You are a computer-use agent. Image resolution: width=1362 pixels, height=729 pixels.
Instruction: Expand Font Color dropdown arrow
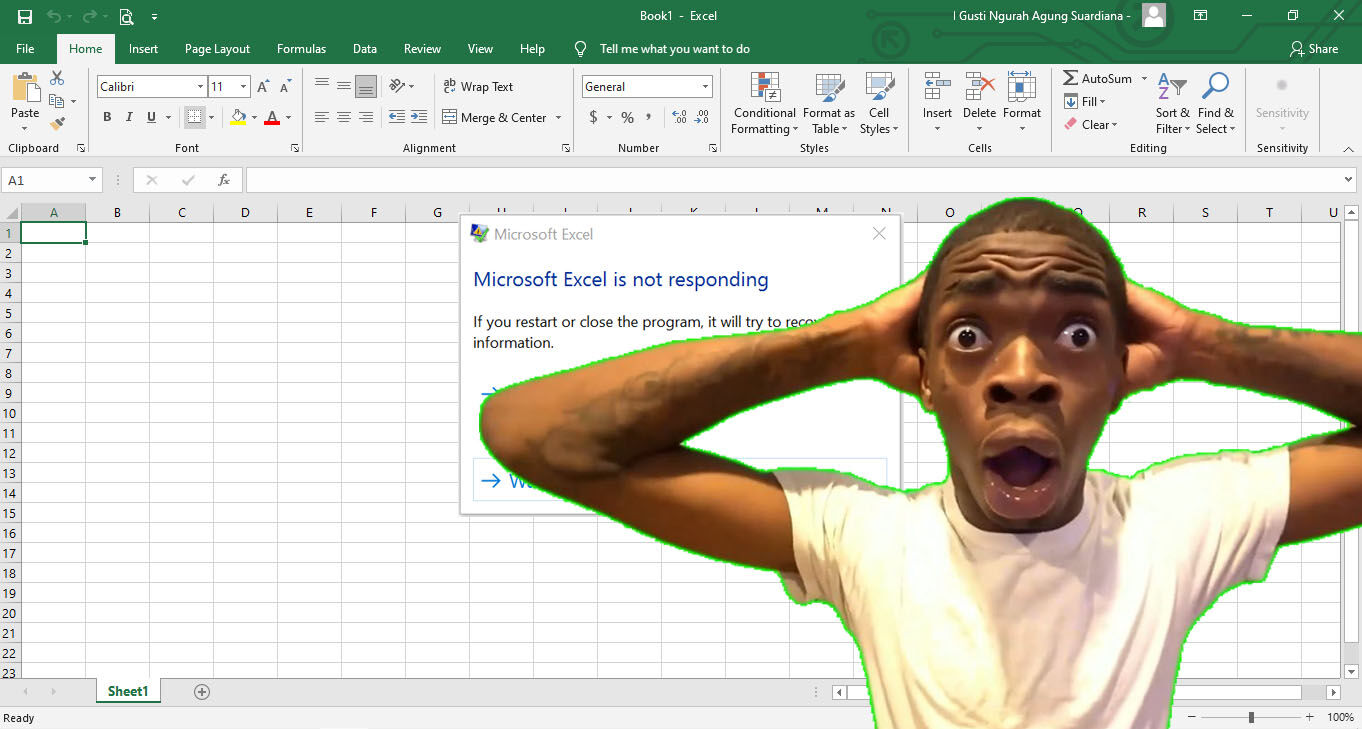(288, 117)
